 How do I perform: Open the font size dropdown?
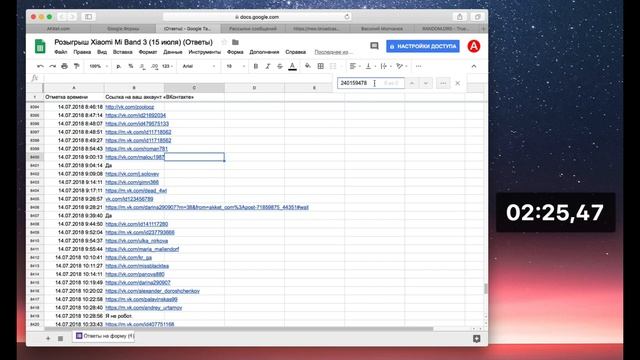[x=236, y=66]
